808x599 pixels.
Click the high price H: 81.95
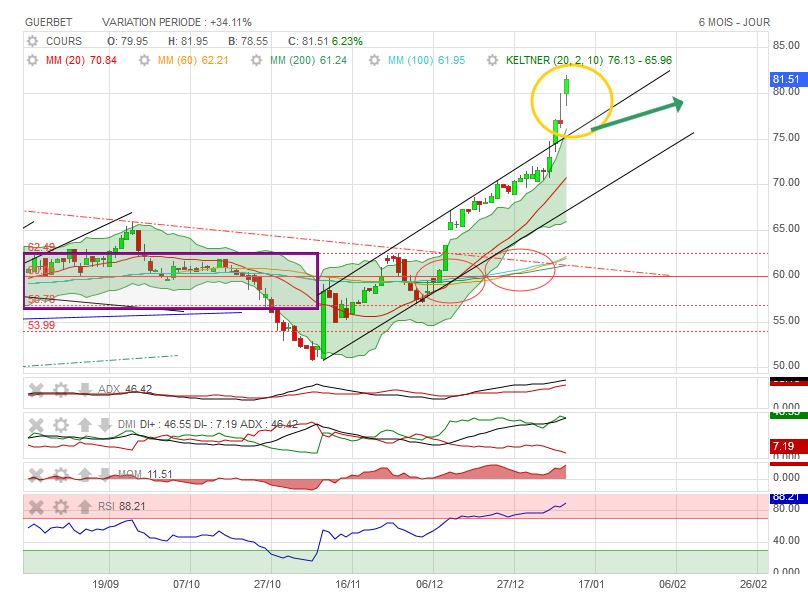(x=188, y=41)
